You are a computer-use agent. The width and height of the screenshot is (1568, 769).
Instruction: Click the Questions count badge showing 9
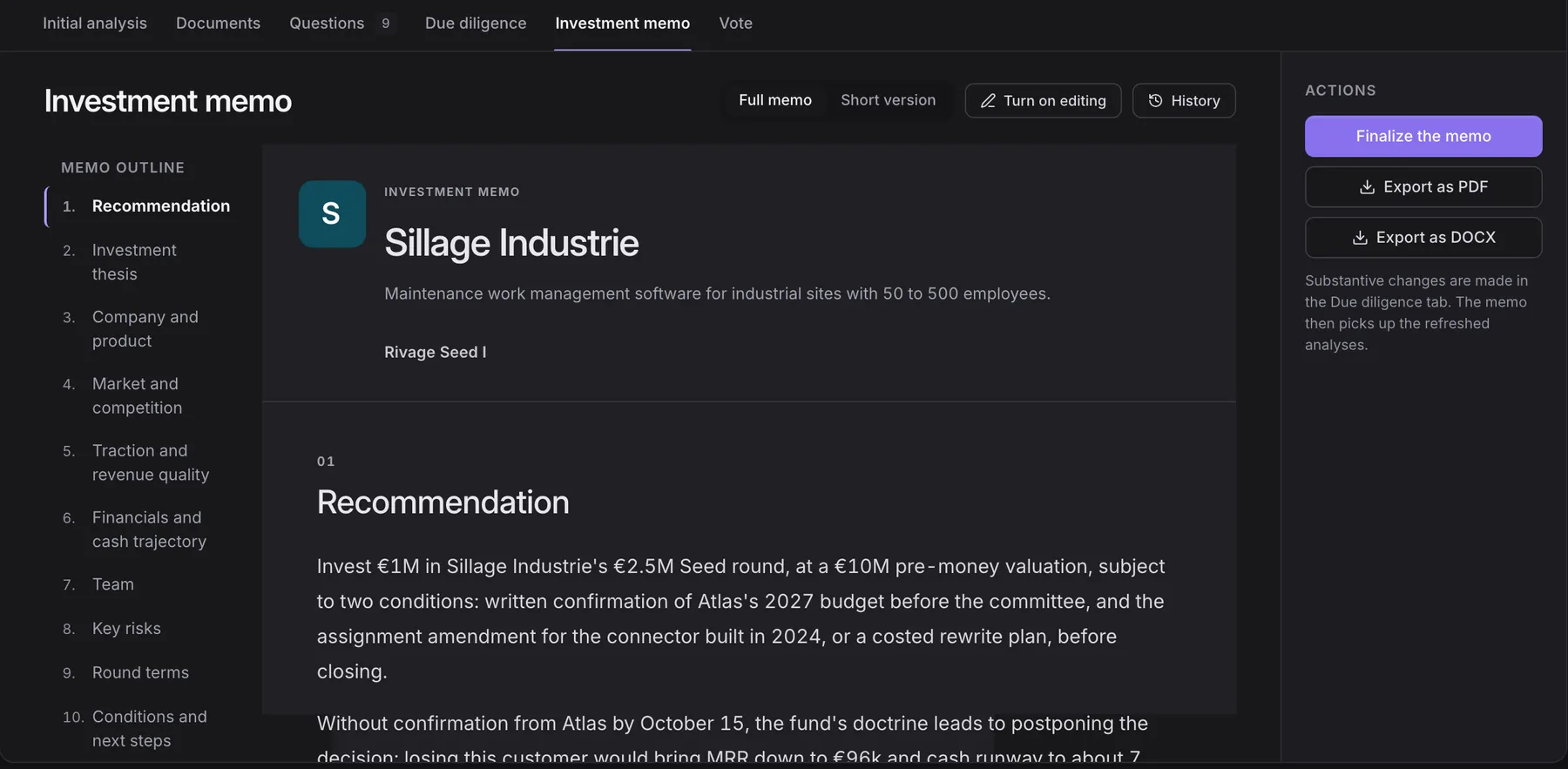[x=385, y=24]
